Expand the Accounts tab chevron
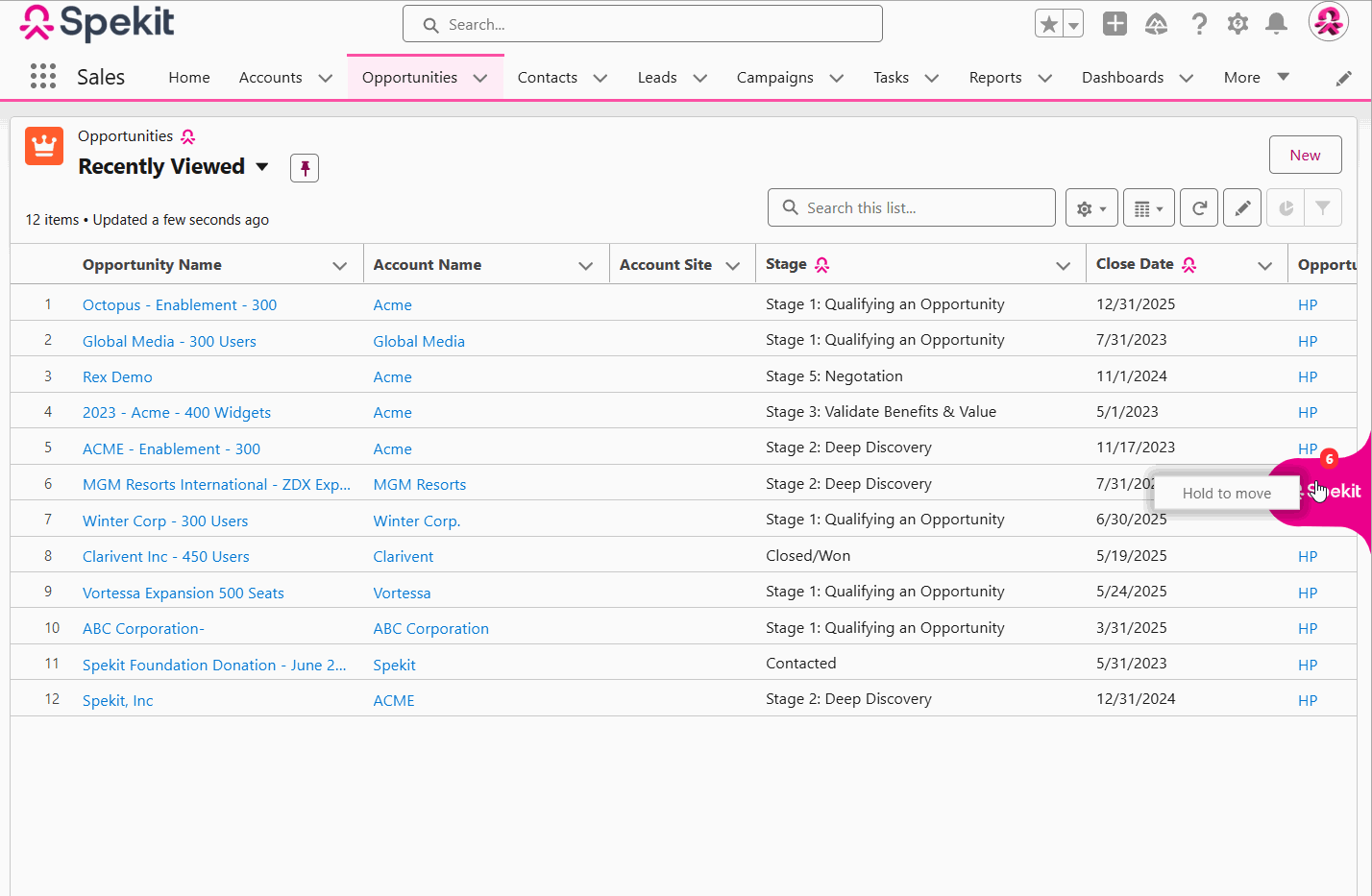The width and height of the screenshot is (1372, 896). [325, 78]
